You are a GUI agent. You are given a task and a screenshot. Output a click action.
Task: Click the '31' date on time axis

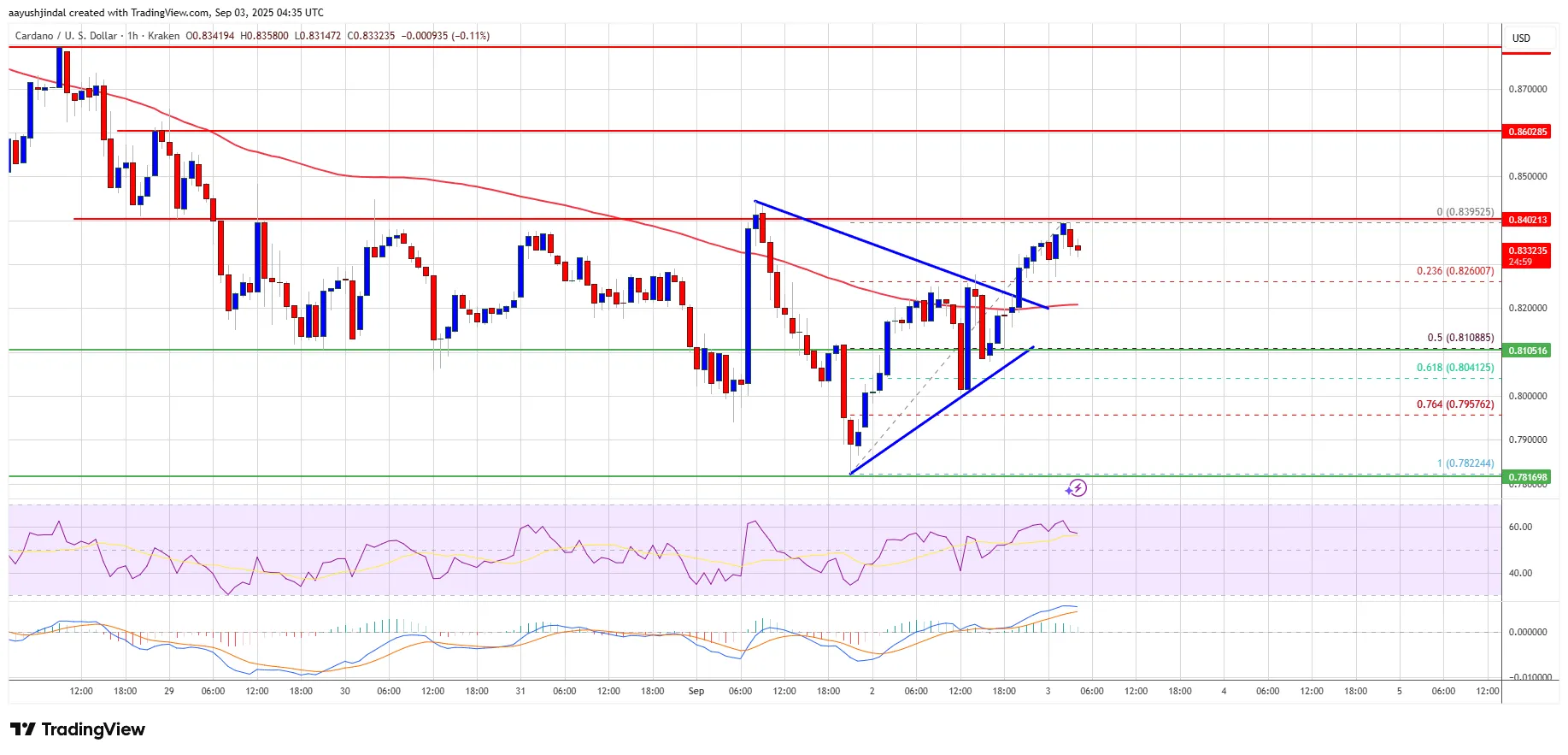(520, 691)
